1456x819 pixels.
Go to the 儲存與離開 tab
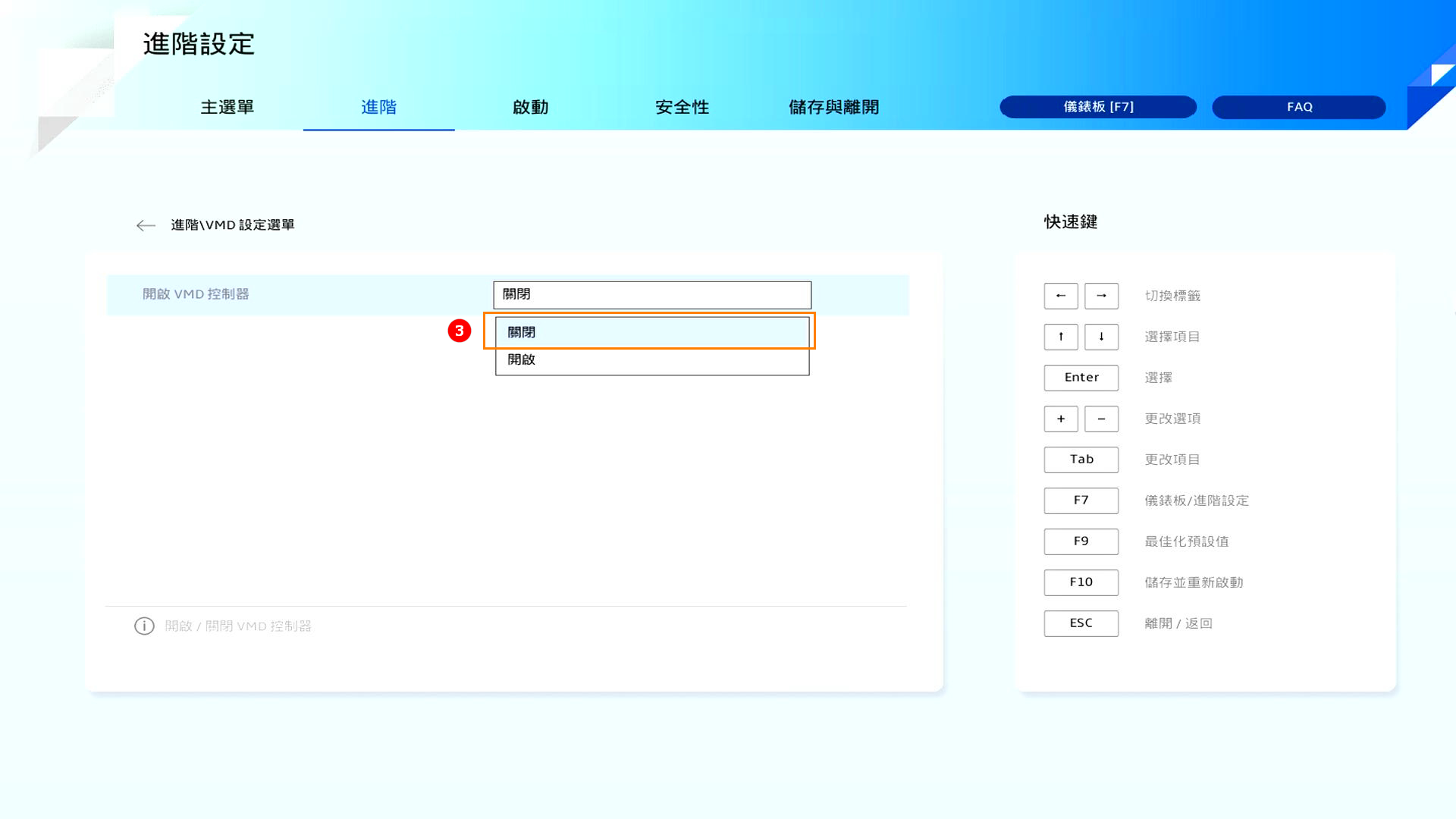833,107
